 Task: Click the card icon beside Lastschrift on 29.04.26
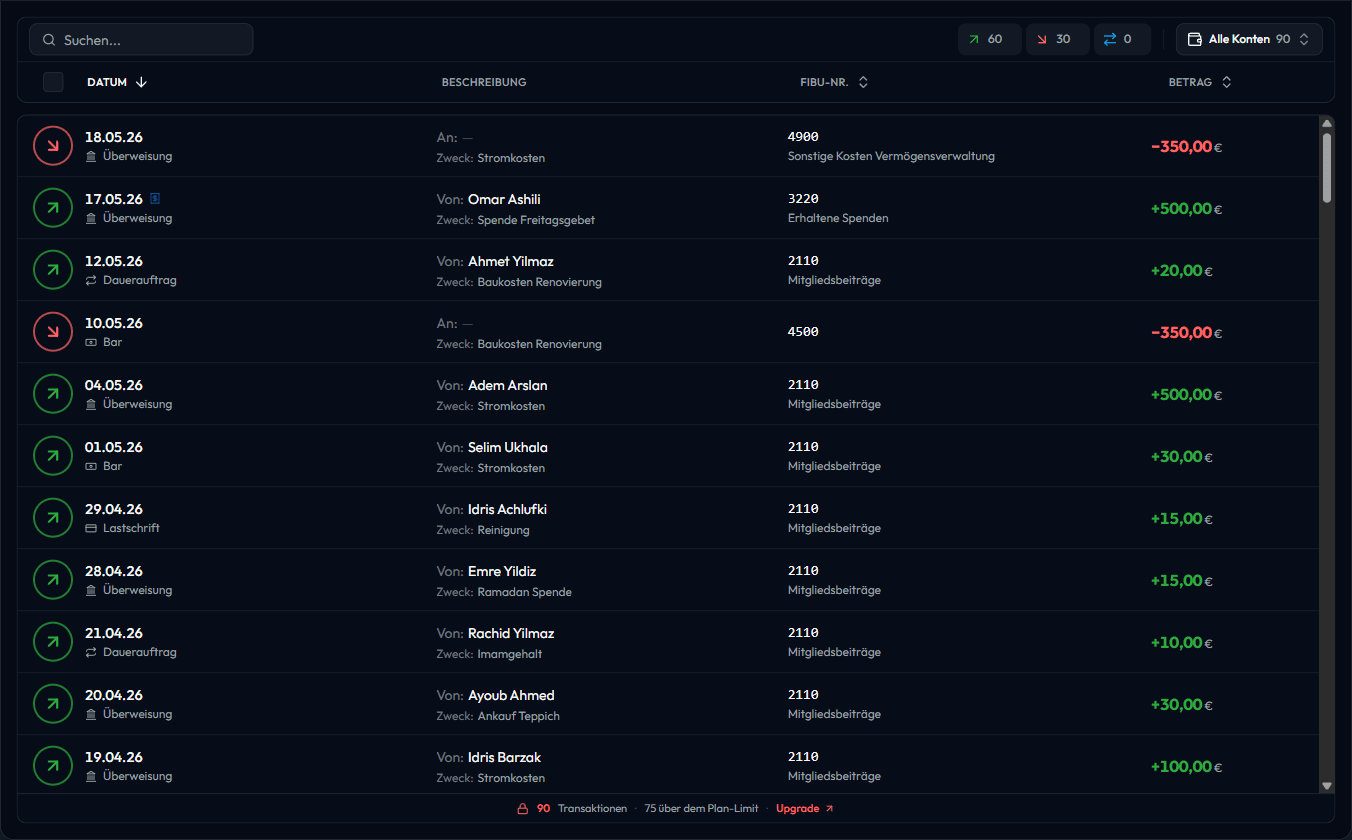pyautogui.click(x=91, y=529)
